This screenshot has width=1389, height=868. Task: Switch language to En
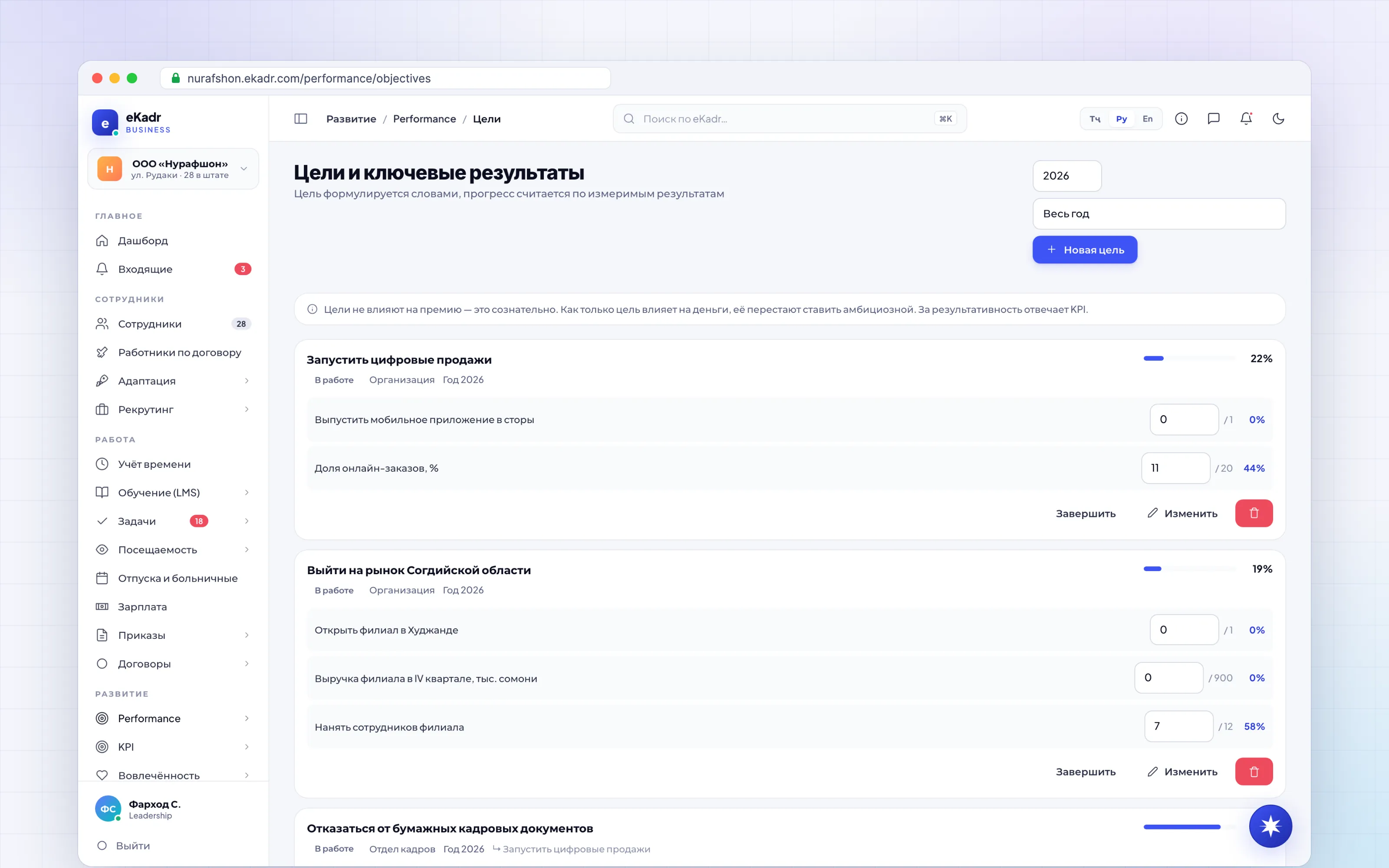(1147, 119)
